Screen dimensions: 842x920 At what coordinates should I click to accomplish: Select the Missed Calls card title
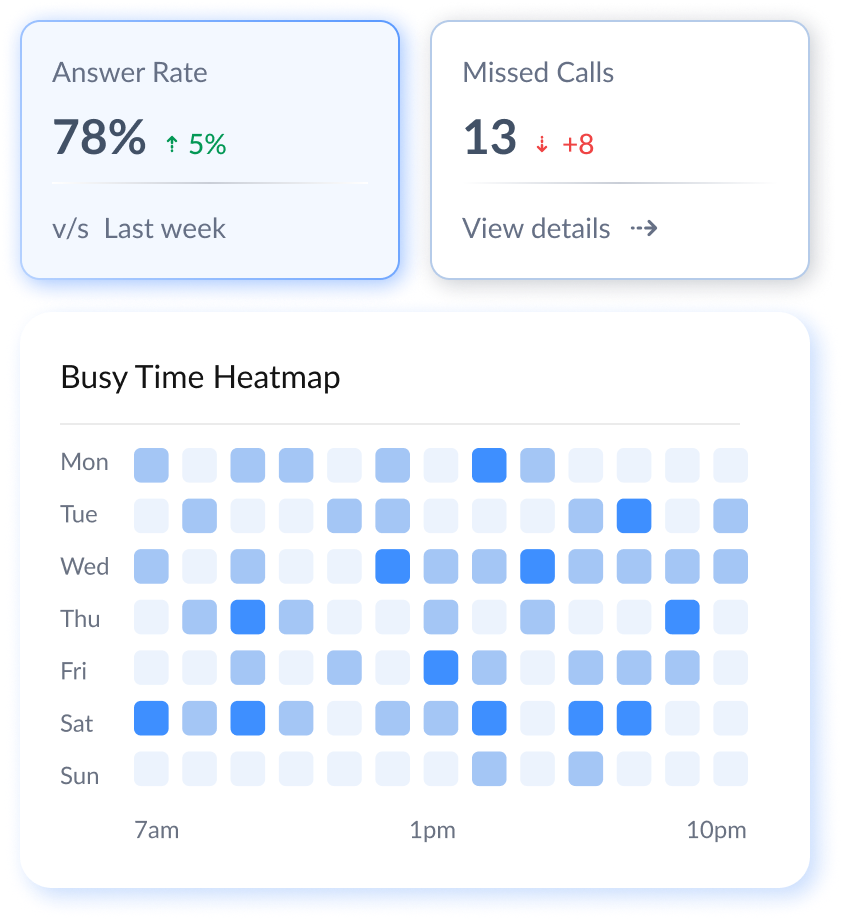538,73
